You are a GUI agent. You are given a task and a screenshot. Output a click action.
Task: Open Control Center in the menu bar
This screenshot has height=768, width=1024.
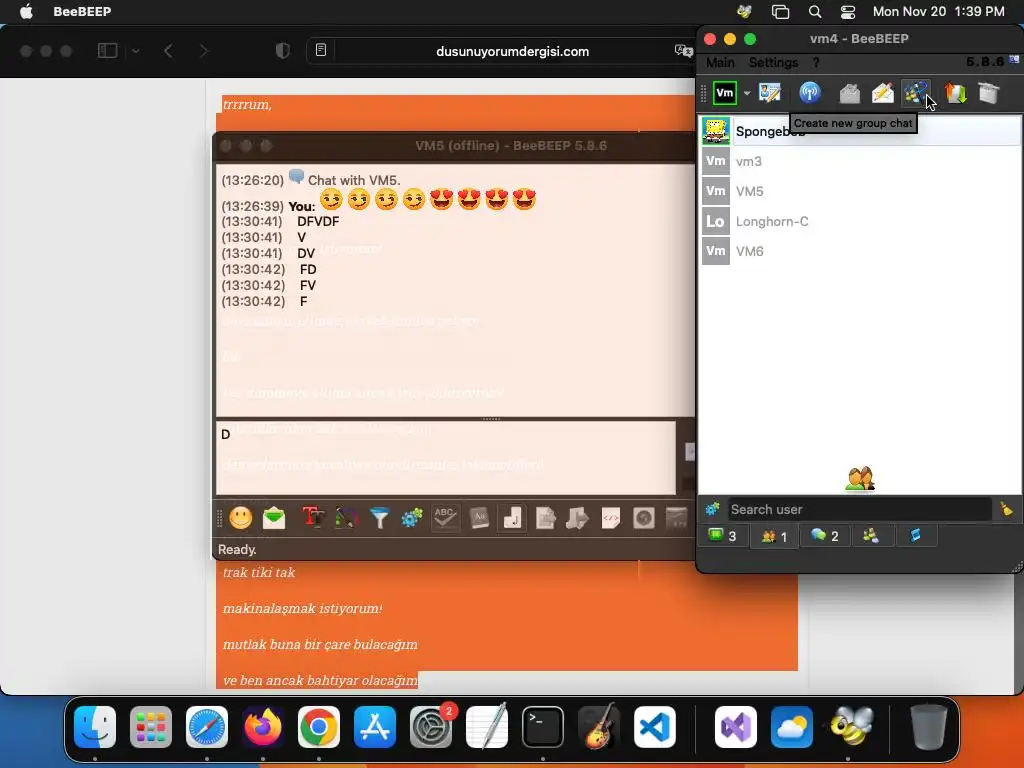848,12
